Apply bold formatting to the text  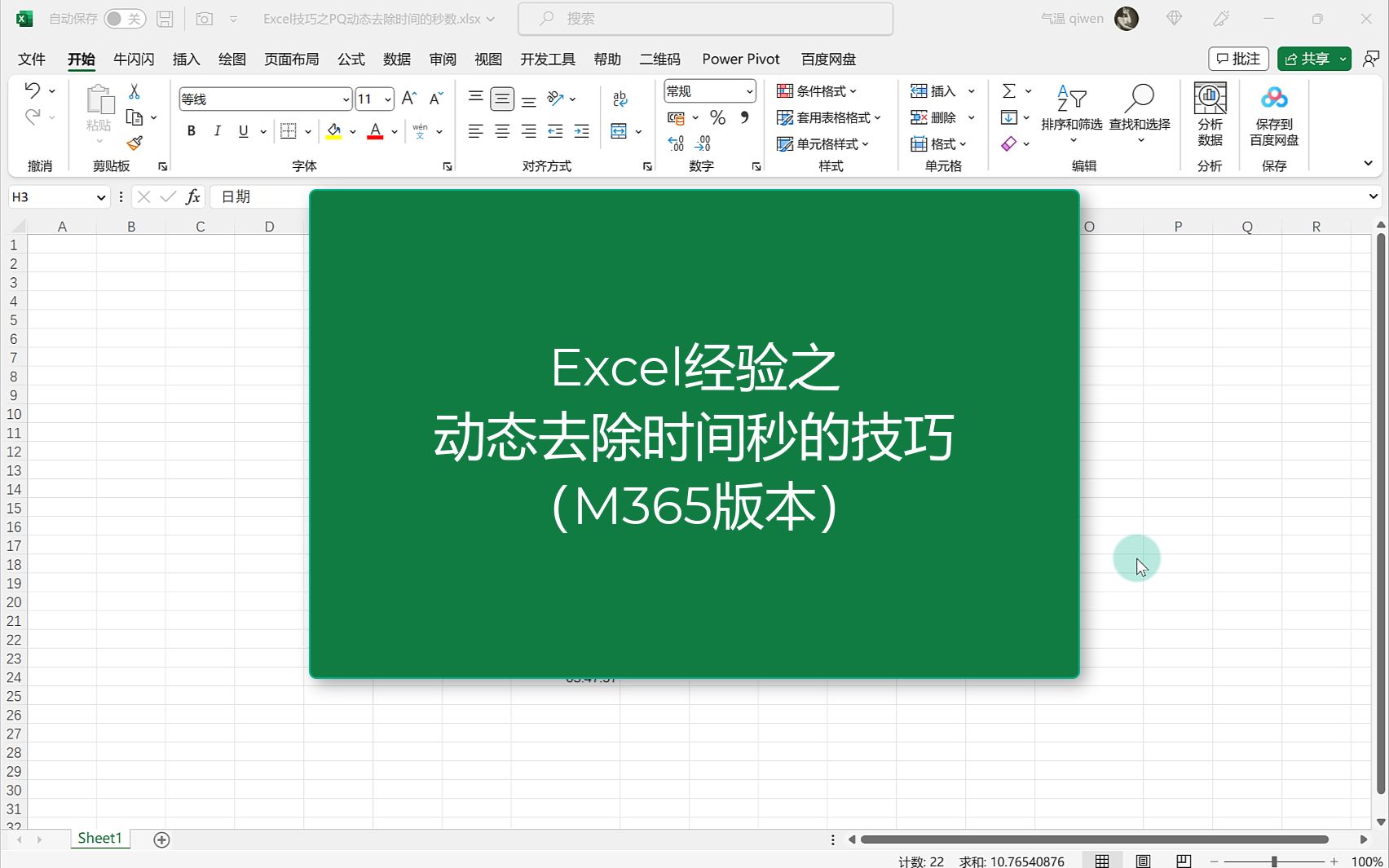click(x=190, y=130)
